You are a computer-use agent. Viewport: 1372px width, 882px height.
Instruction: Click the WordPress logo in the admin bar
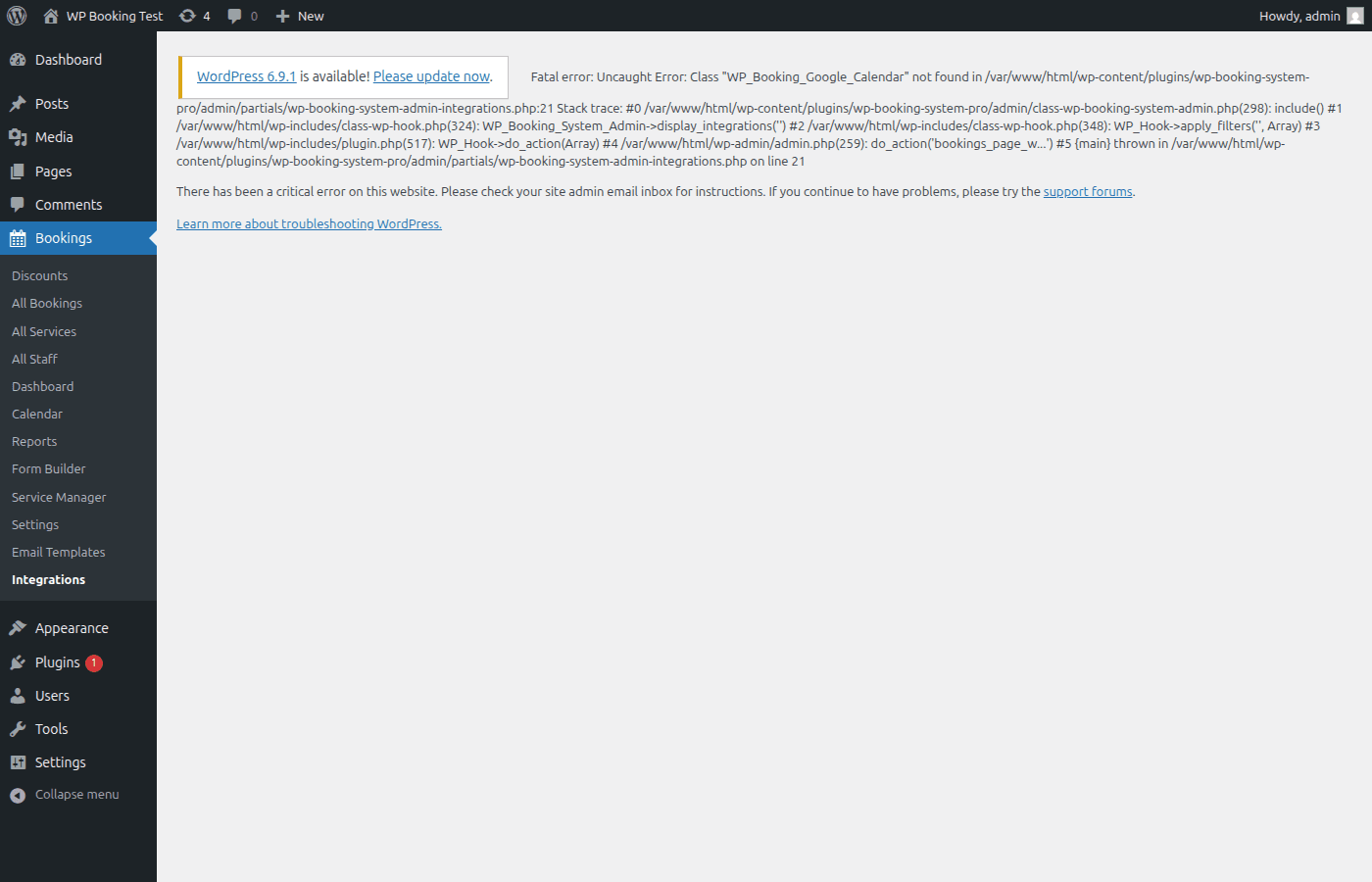coord(16,15)
